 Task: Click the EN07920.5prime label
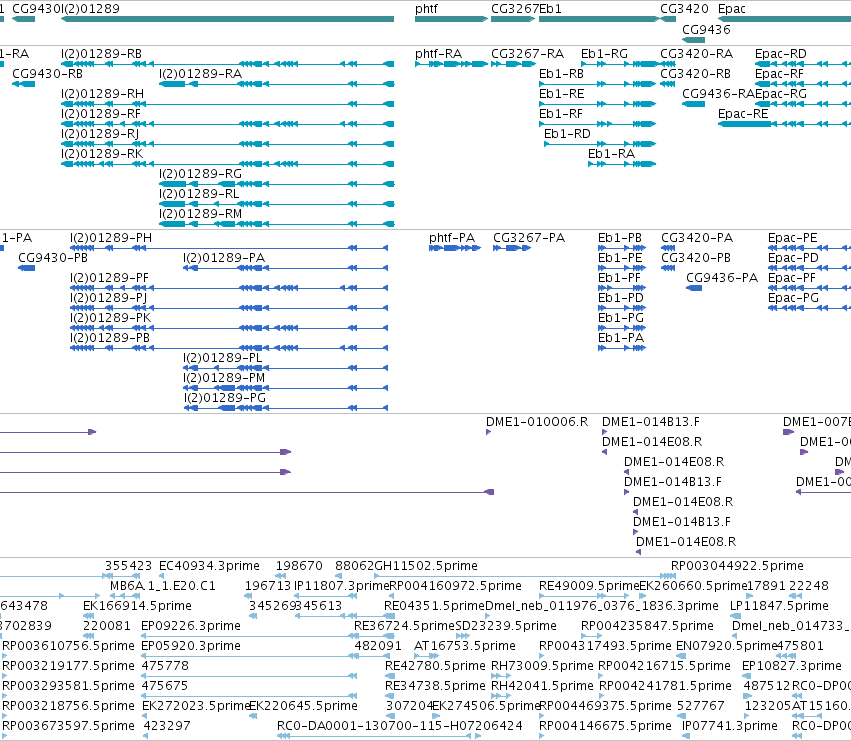pos(727,646)
